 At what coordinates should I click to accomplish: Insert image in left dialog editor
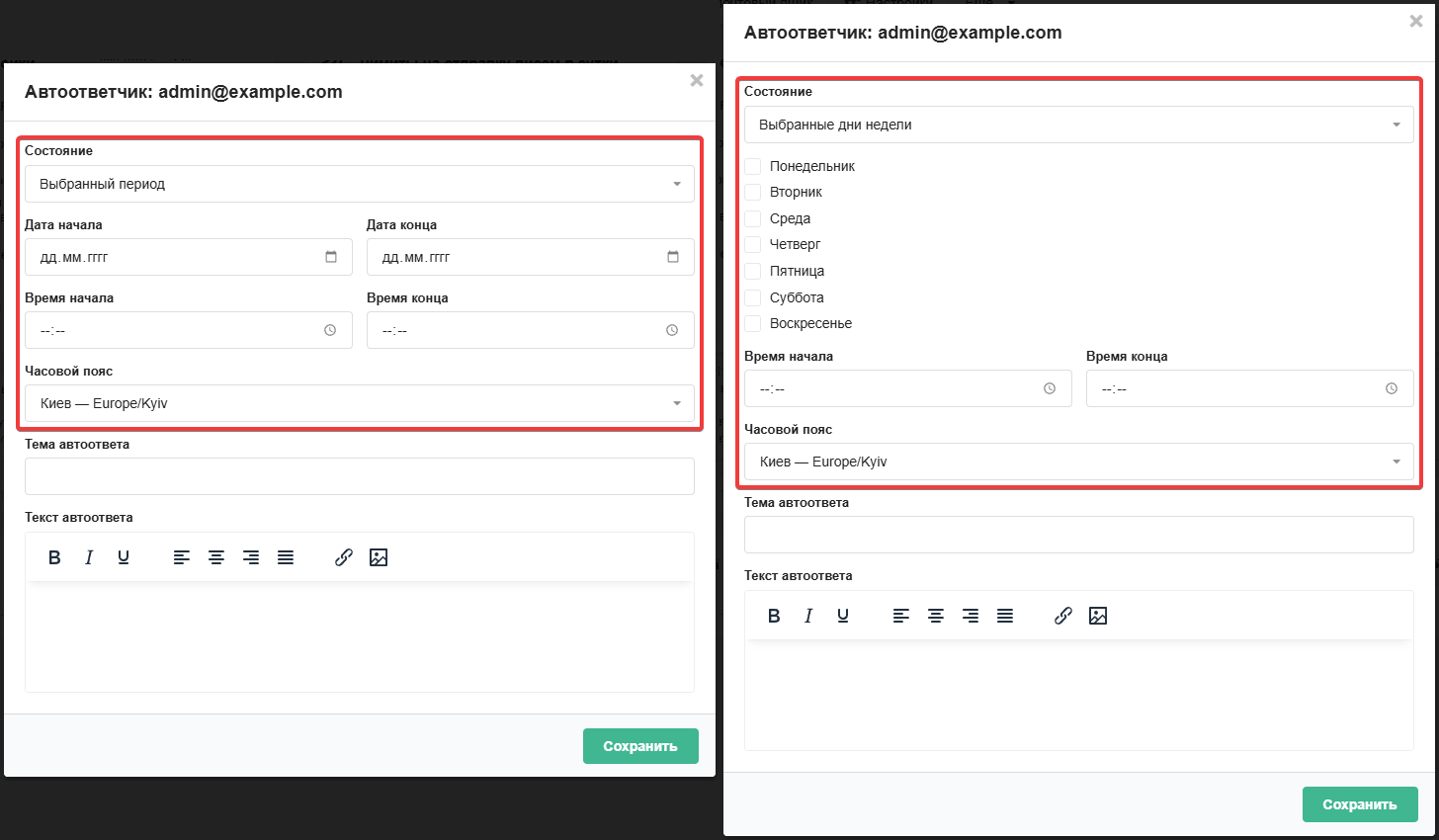379,557
